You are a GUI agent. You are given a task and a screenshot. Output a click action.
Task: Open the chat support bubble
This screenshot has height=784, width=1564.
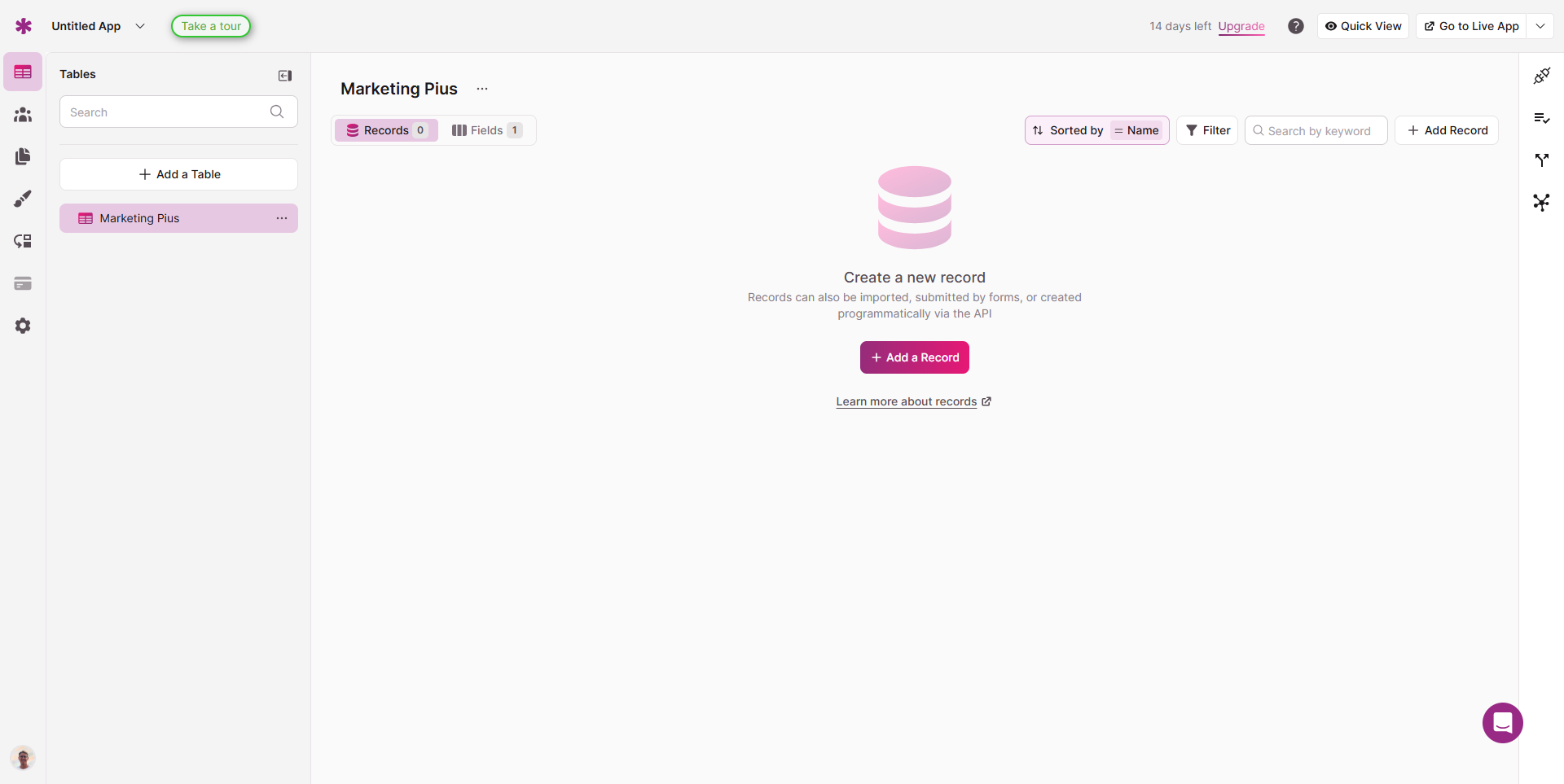tap(1502, 723)
